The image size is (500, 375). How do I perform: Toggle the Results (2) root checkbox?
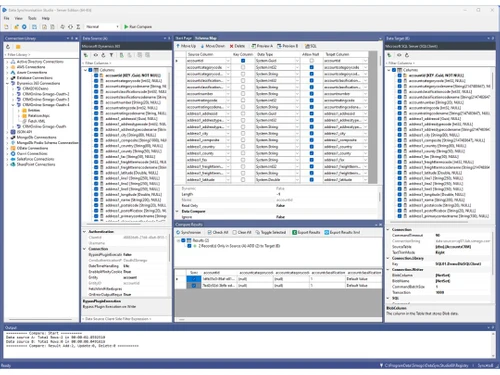pos(183,240)
